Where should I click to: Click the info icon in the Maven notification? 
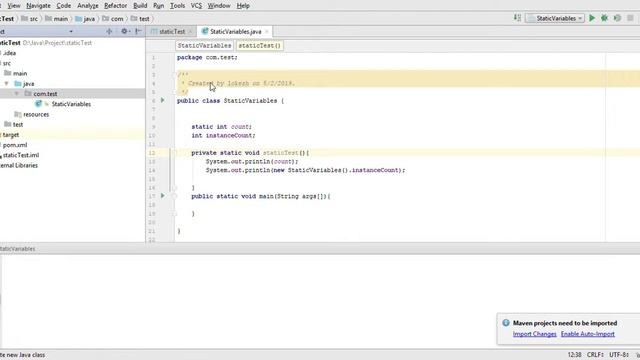coord(506,323)
